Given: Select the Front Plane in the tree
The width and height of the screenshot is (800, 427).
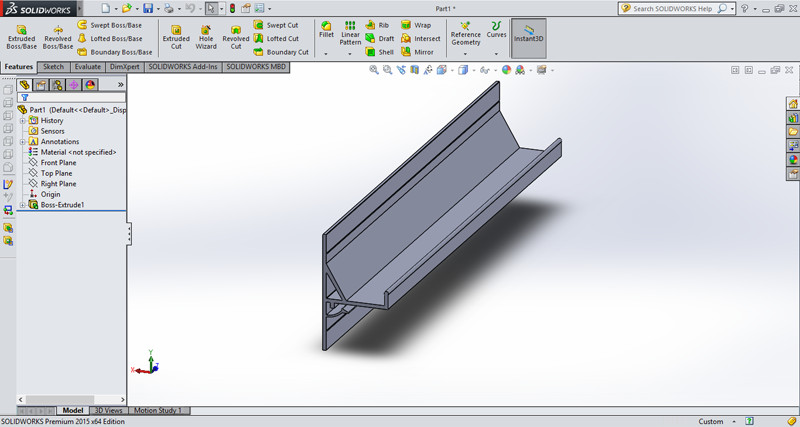Looking at the screenshot, I should 58,162.
